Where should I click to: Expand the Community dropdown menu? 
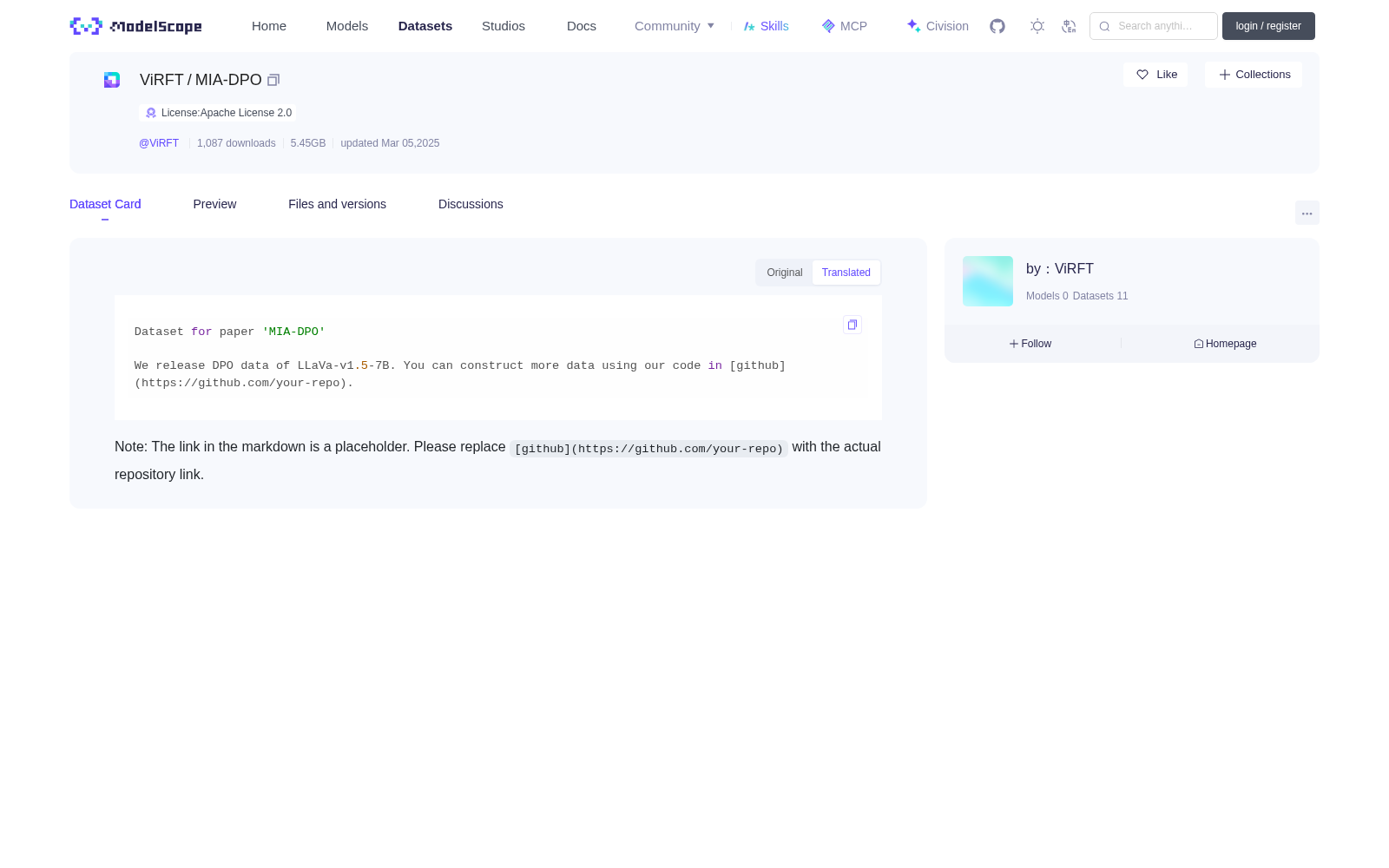click(675, 26)
